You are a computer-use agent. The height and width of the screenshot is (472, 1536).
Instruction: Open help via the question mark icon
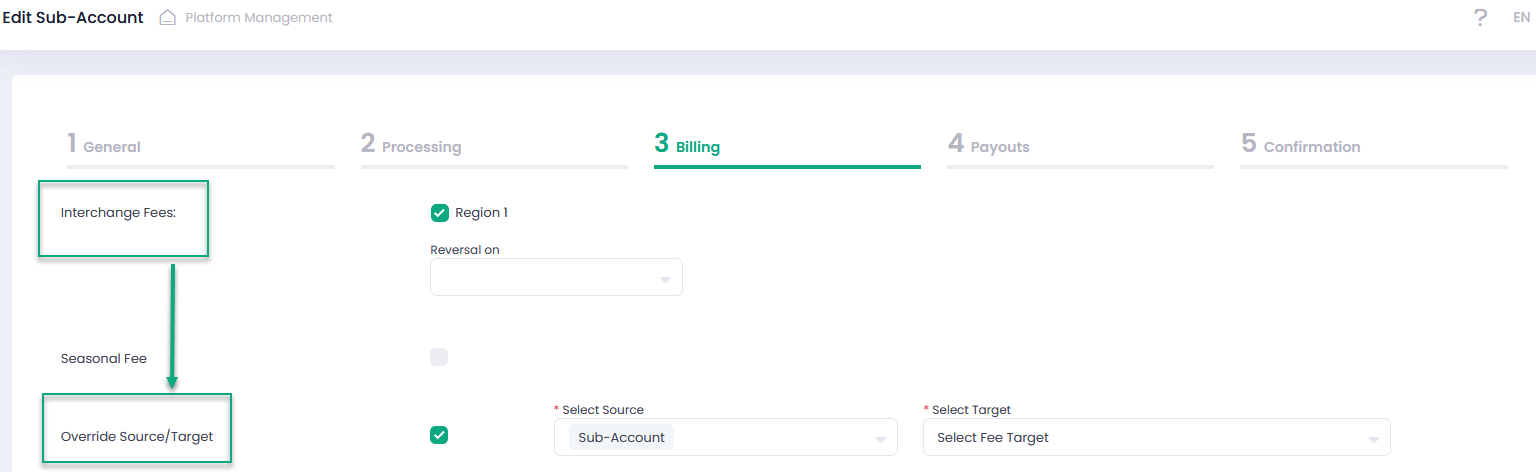point(1480,18)
